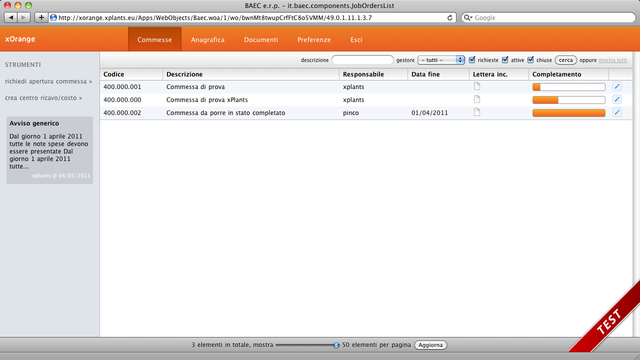The width and height of the screenshot is (640, 360).
Task: Open the Documenti tab
Action: (261, 40)
